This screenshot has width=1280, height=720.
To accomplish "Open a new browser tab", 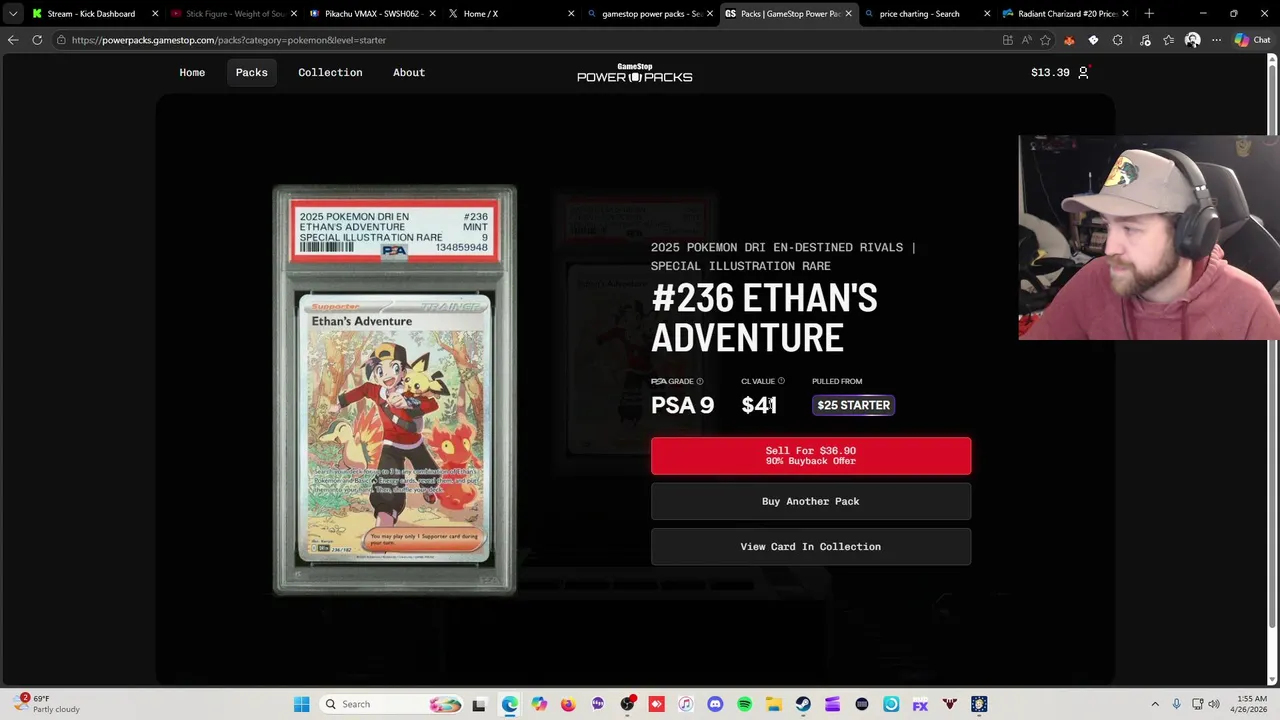I will pyautogui.click(x=1149, y=14).
